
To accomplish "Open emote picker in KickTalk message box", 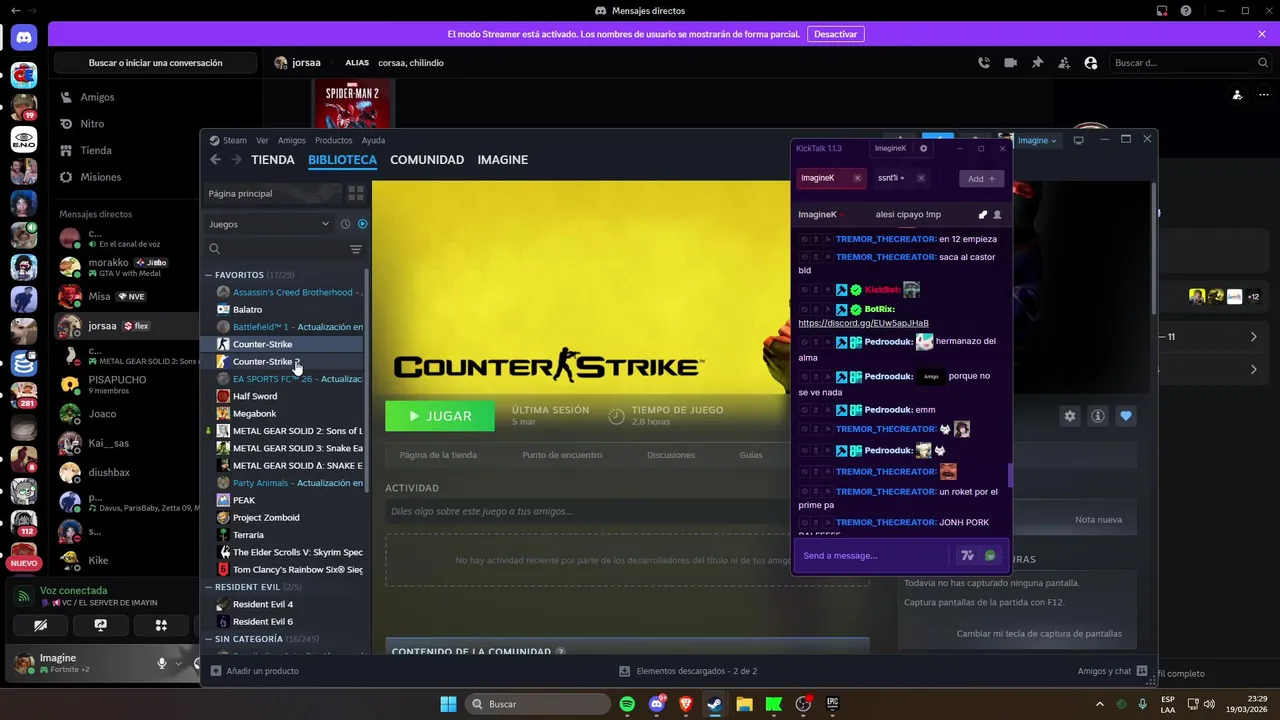I will [990, 556].
